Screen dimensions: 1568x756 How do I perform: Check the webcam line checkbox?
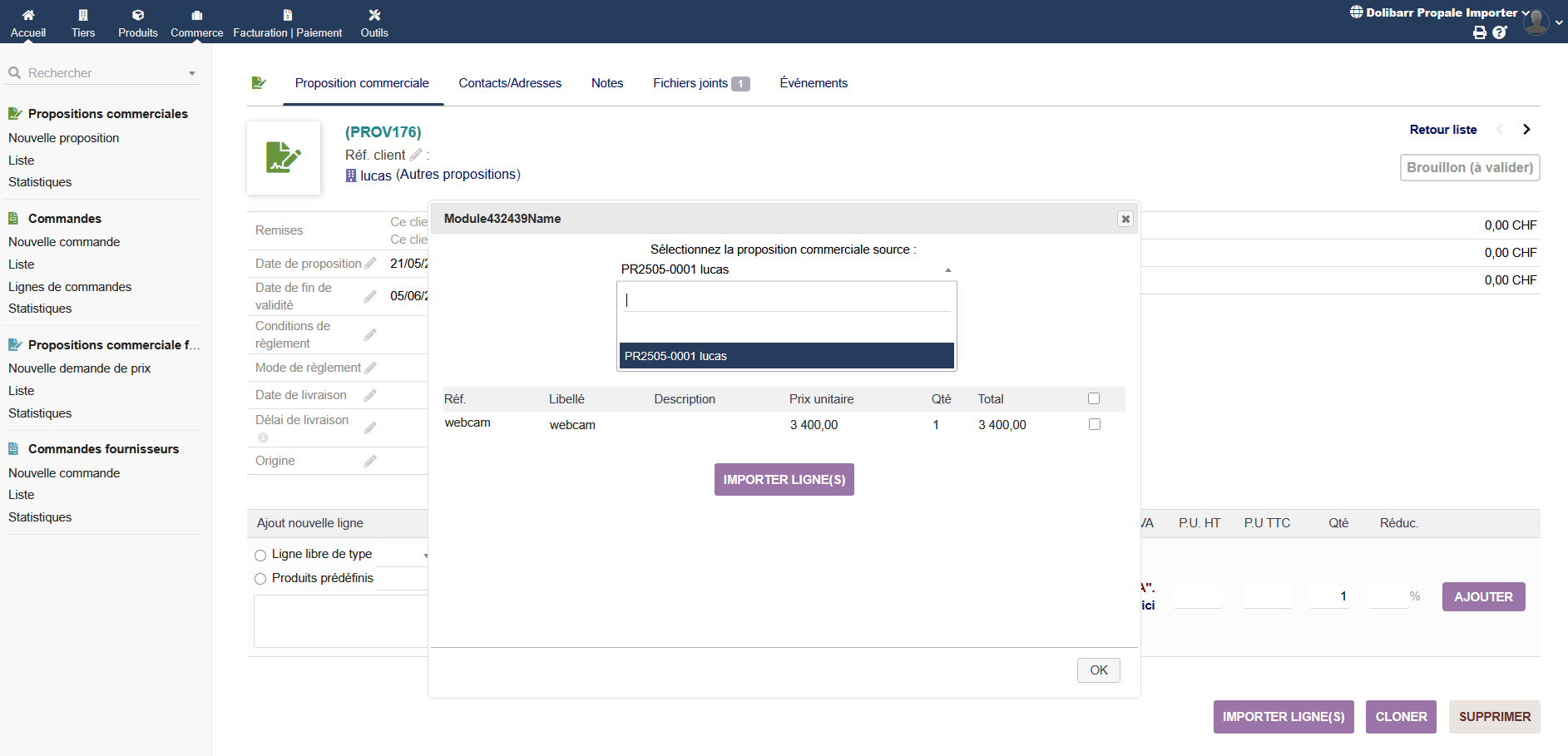point(1094,424)
